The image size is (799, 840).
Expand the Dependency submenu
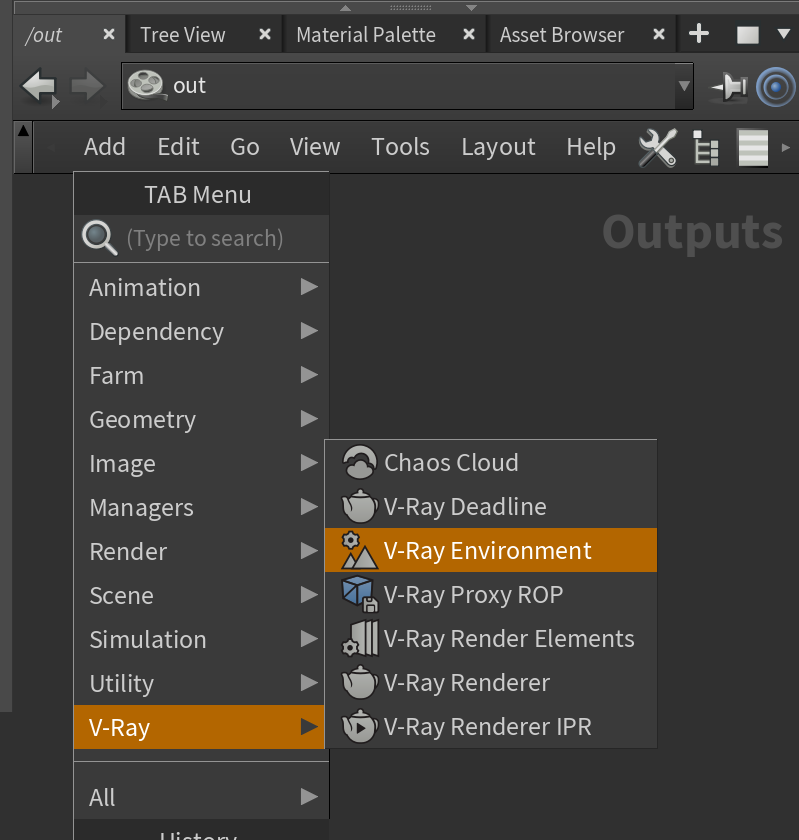201,331
